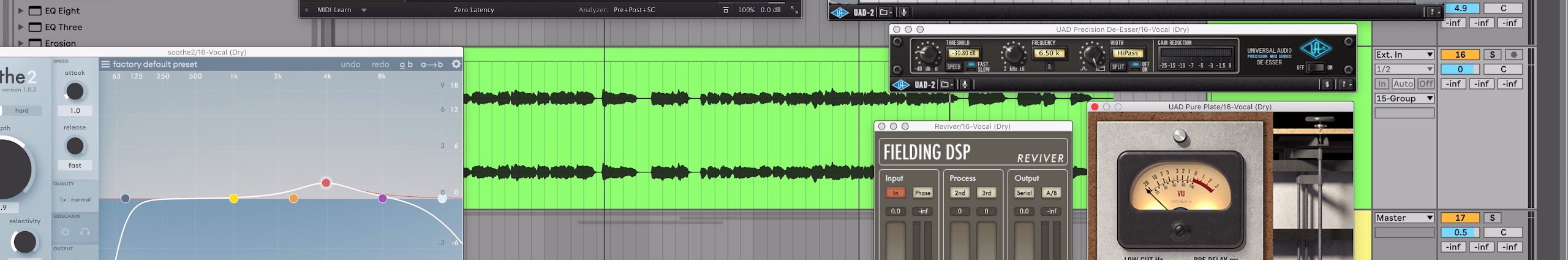Click the De-Esser help question mark
The width and height of the screenshot is (1568, 260).
click(x=1344, y=85)
